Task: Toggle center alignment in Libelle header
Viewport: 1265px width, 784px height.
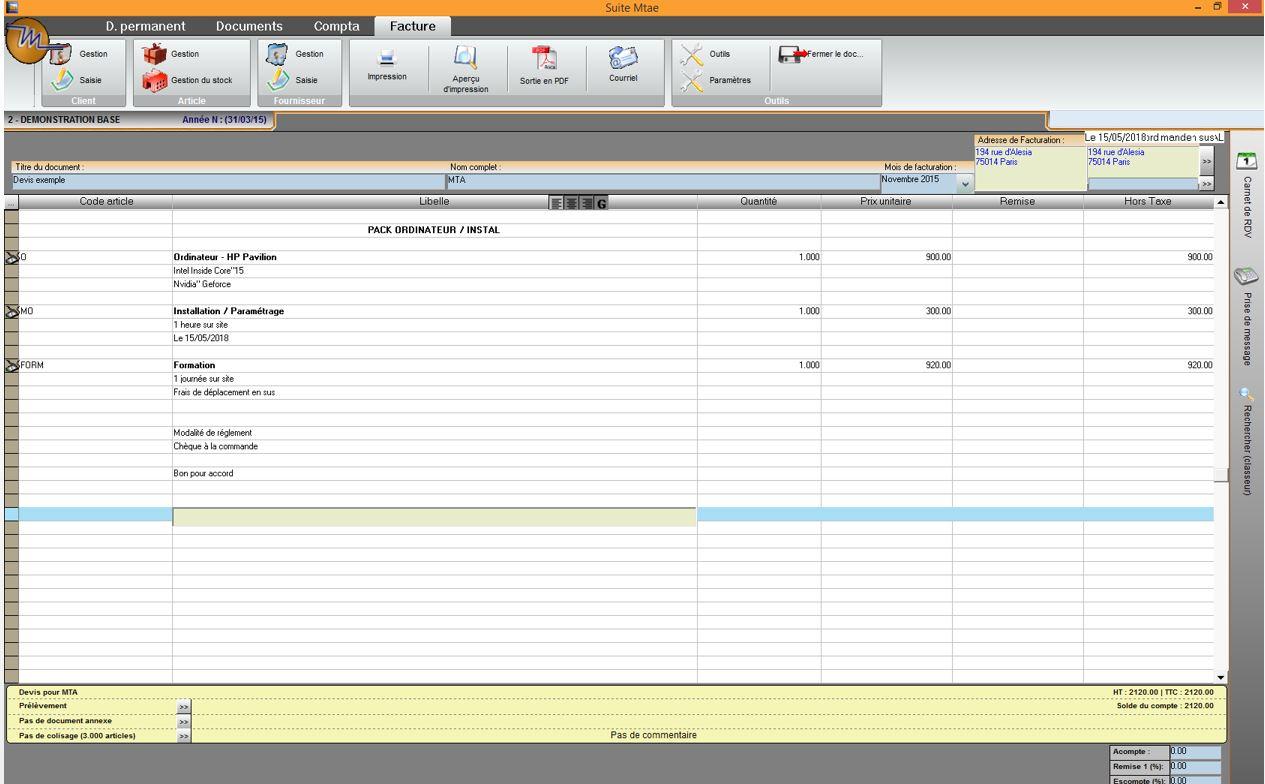Action: [572, 203]
